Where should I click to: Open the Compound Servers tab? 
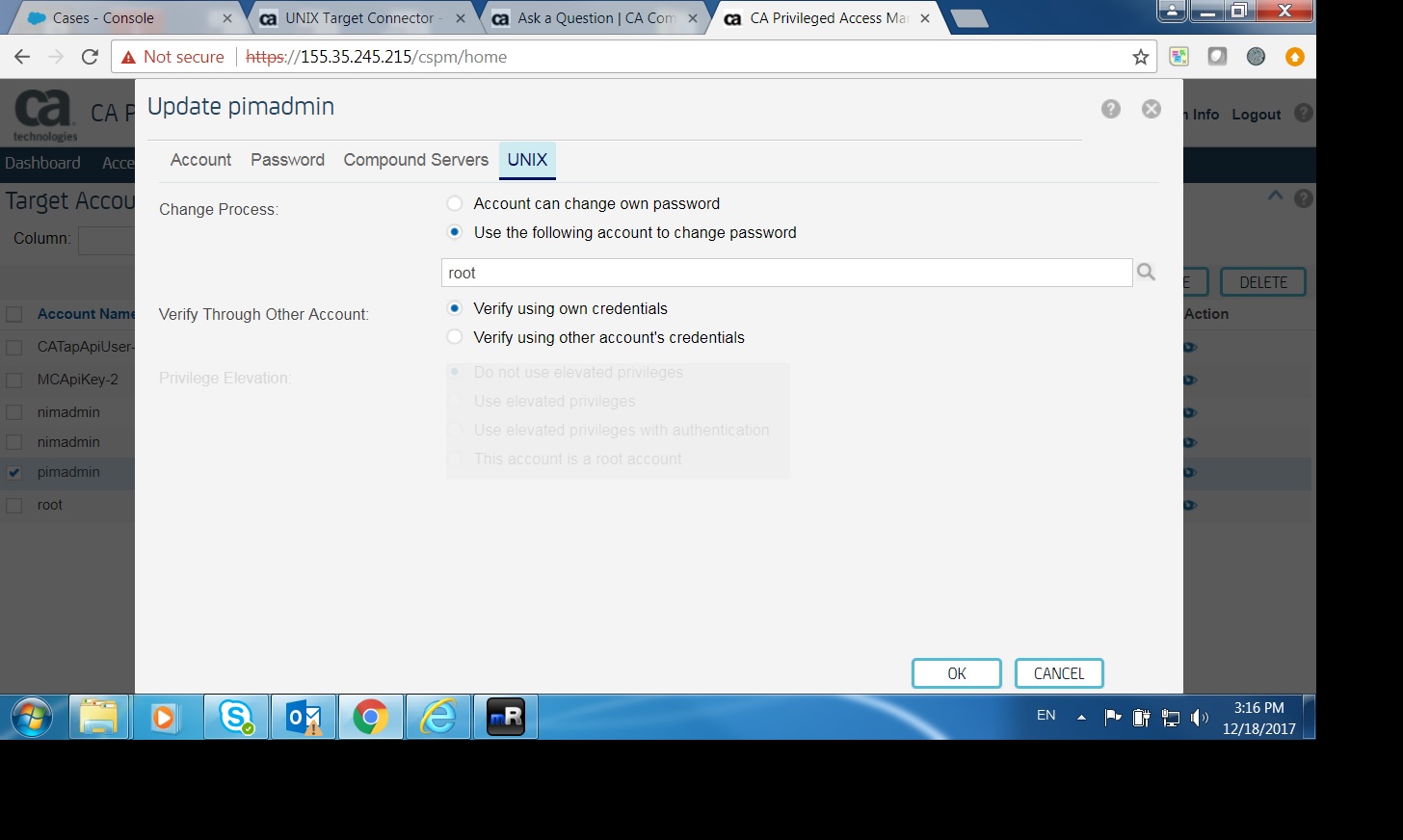pyautogui.click(x=415, y=160)
